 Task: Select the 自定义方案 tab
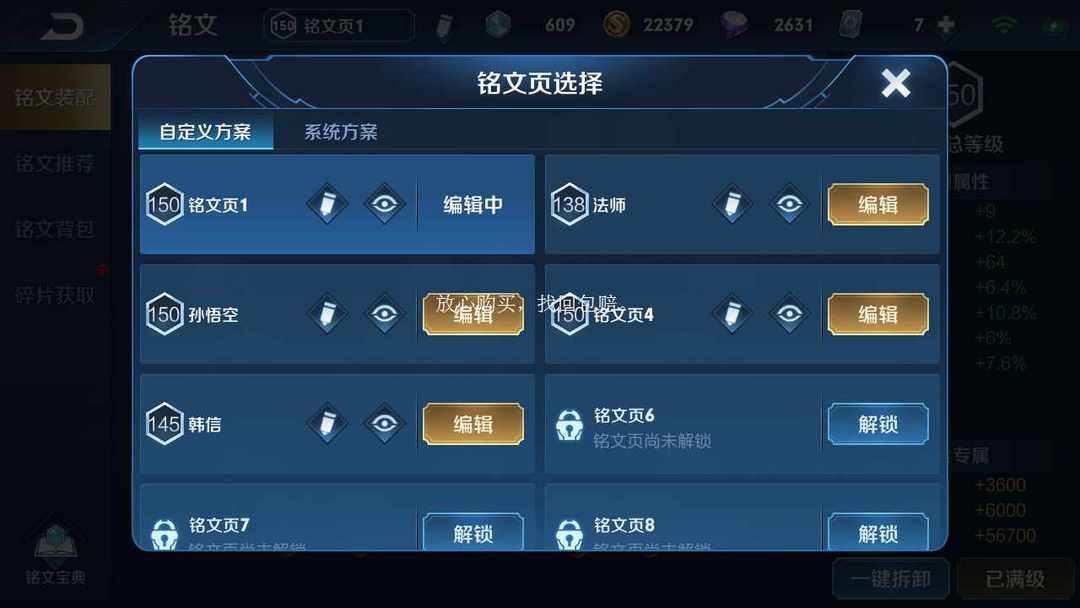[x=205, y=132]
